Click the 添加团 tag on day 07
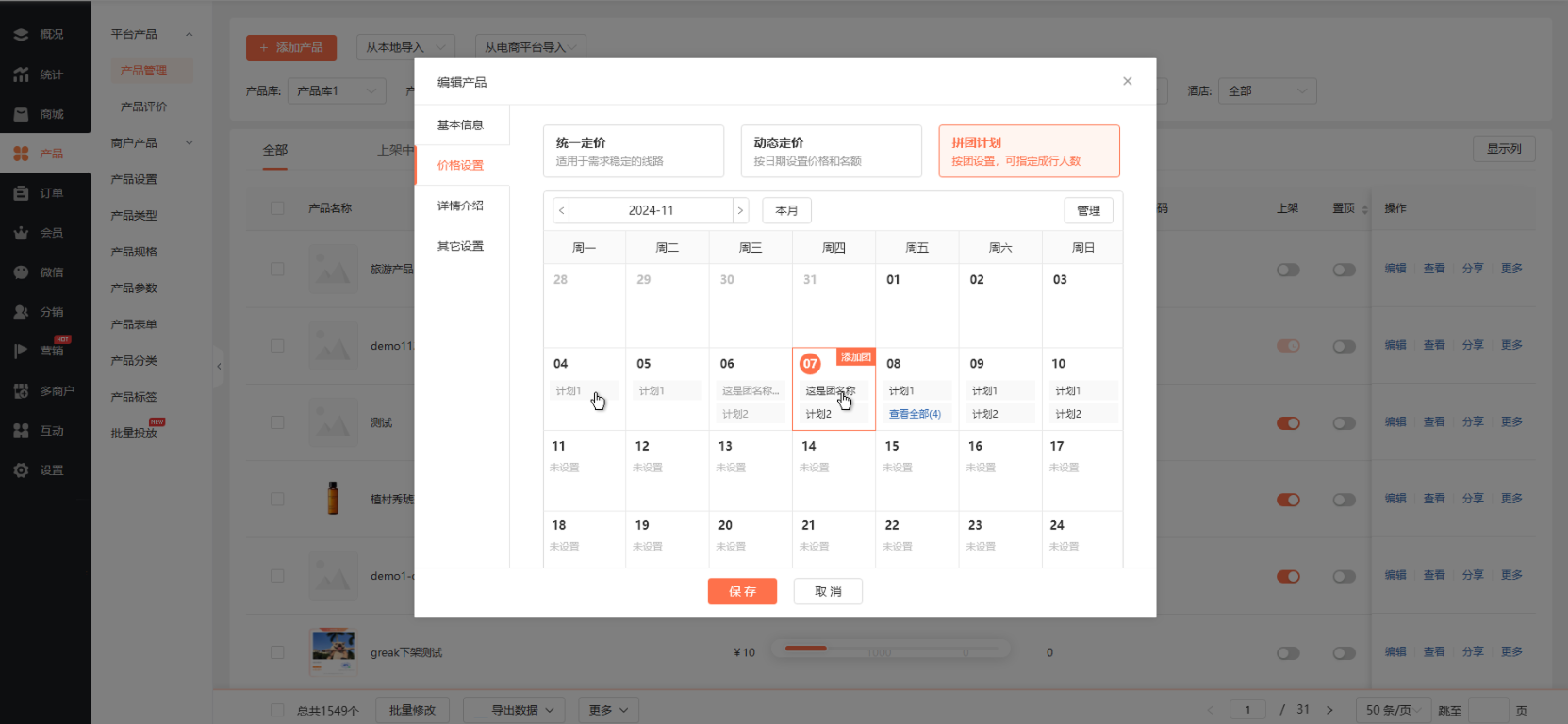 856,357
